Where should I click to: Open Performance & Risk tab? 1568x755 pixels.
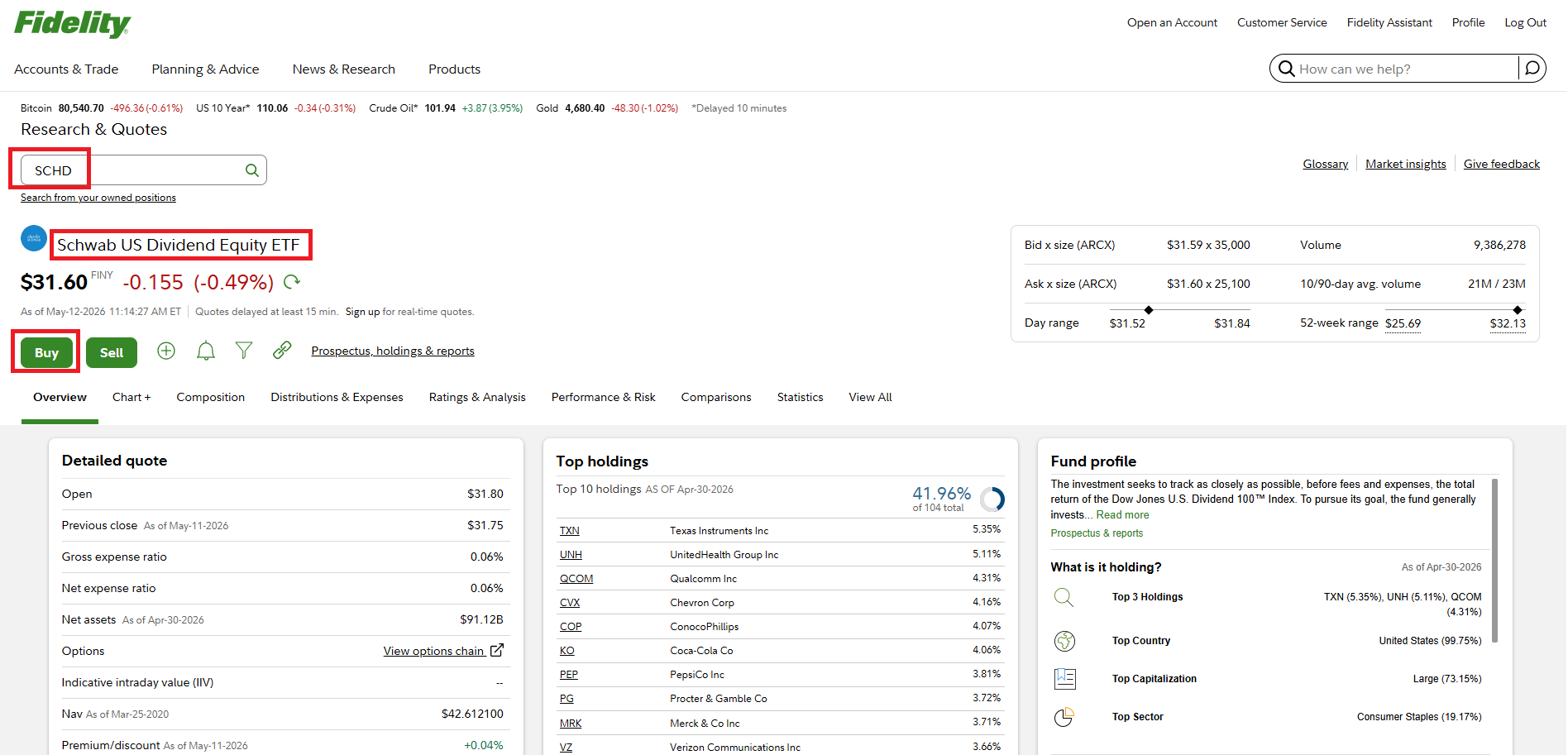(x=604, y=397)
